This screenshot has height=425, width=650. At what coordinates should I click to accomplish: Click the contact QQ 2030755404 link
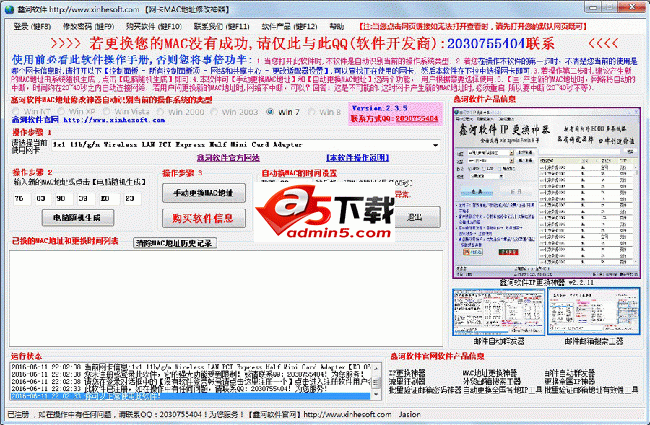(416, 119)
